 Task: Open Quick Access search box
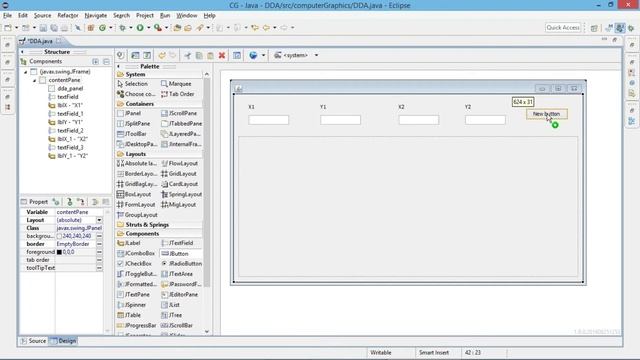[x=563, y=27]
